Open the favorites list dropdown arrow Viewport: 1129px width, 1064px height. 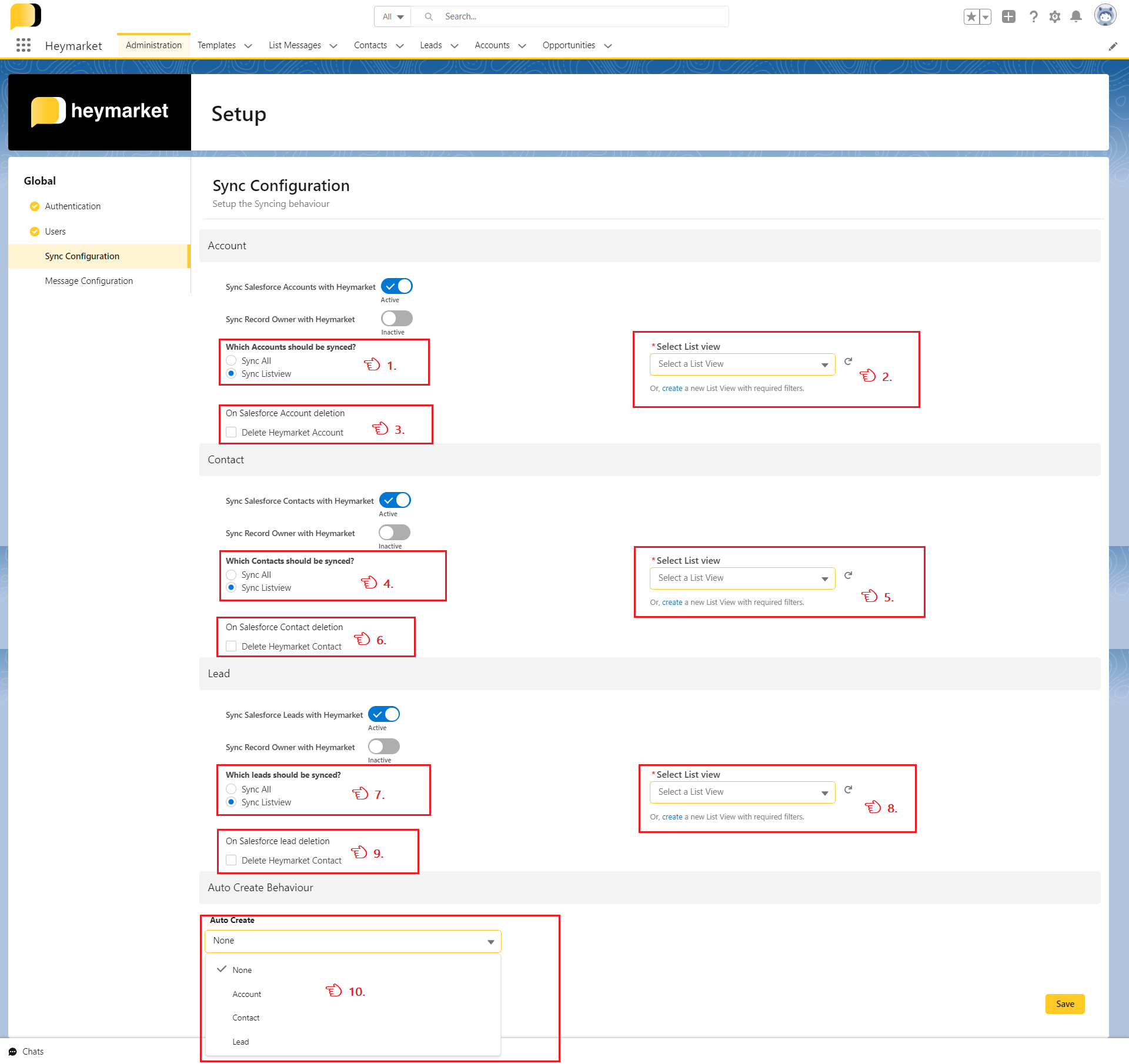[x=986, y=17]
